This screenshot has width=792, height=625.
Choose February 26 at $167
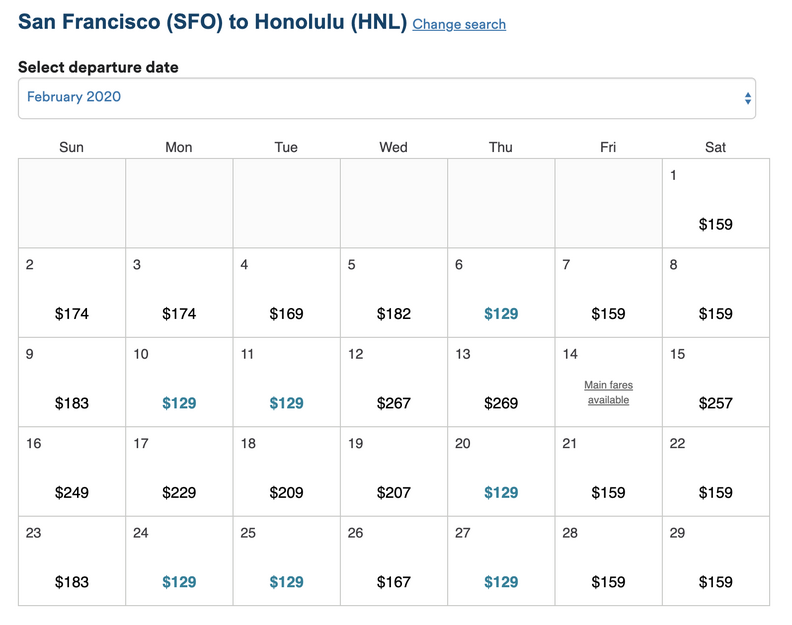393,582
